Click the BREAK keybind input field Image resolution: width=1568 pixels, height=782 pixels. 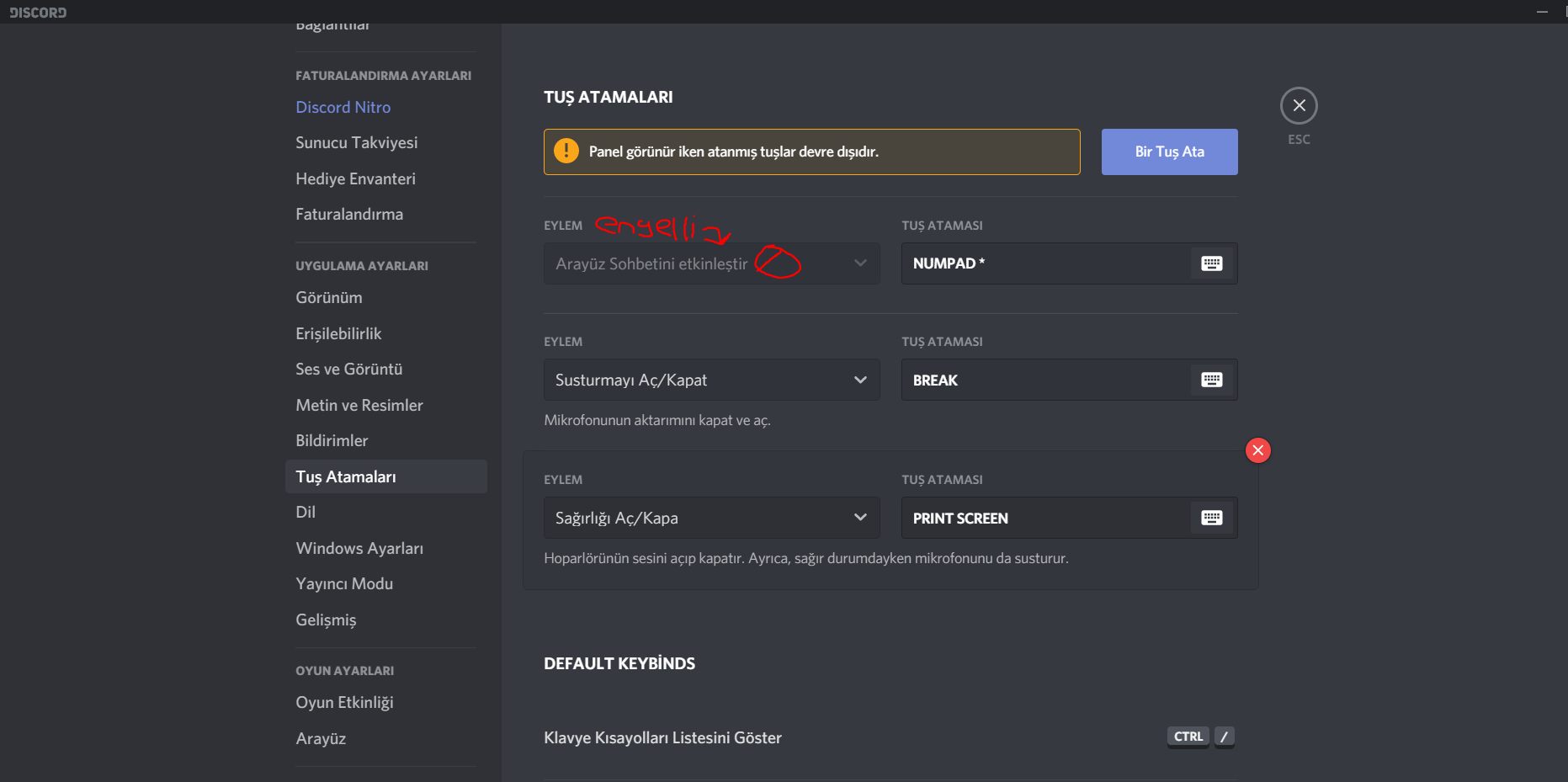tap(1044, 380)
